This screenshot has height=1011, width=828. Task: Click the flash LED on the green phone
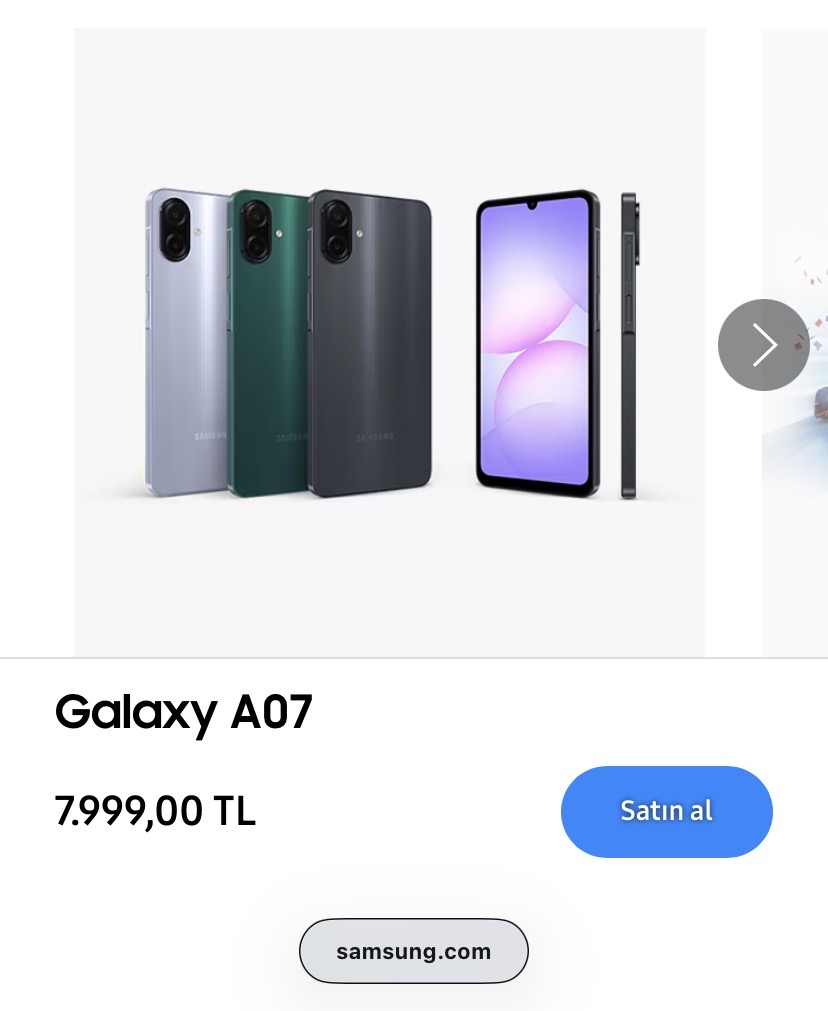click(279, 233)
